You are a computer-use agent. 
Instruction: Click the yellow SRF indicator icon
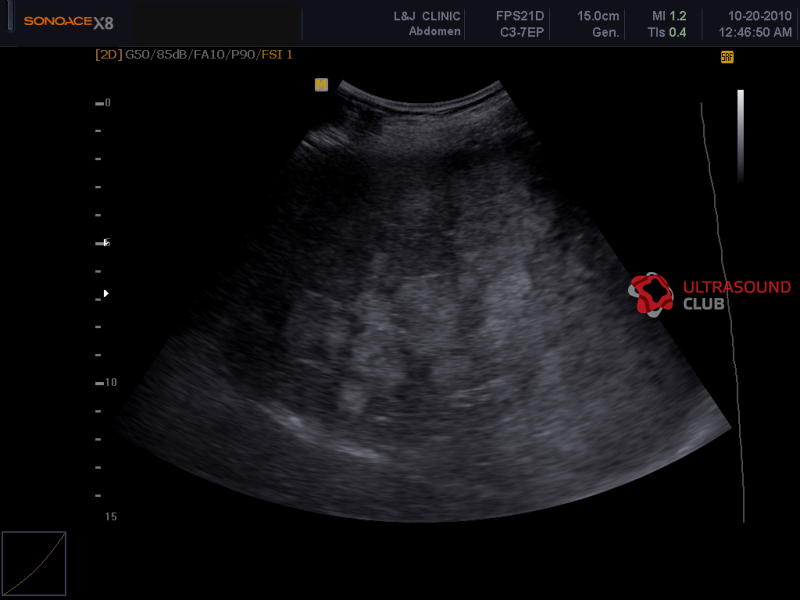[x=727, y=57]
